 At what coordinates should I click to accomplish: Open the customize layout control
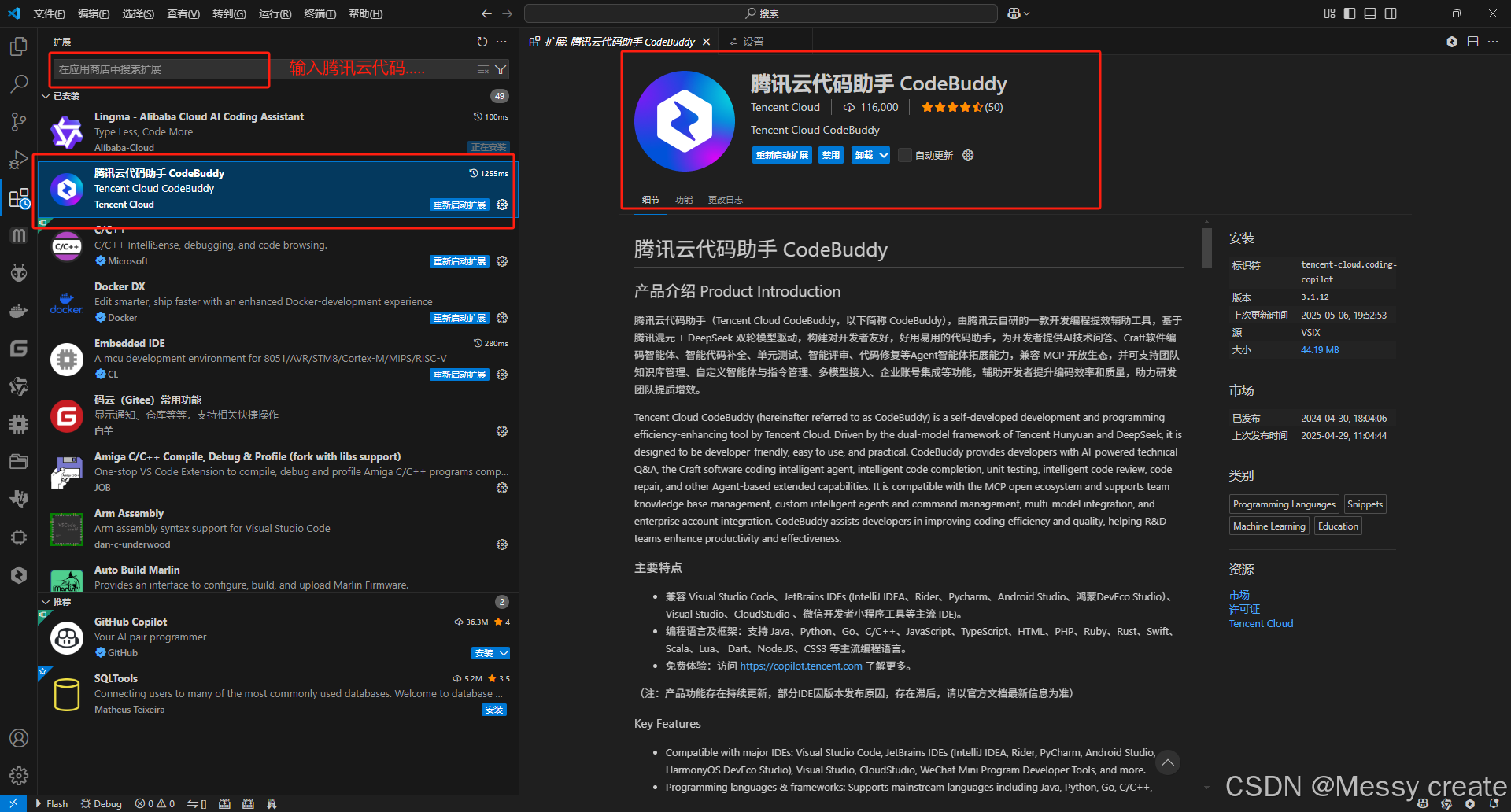1329,13
